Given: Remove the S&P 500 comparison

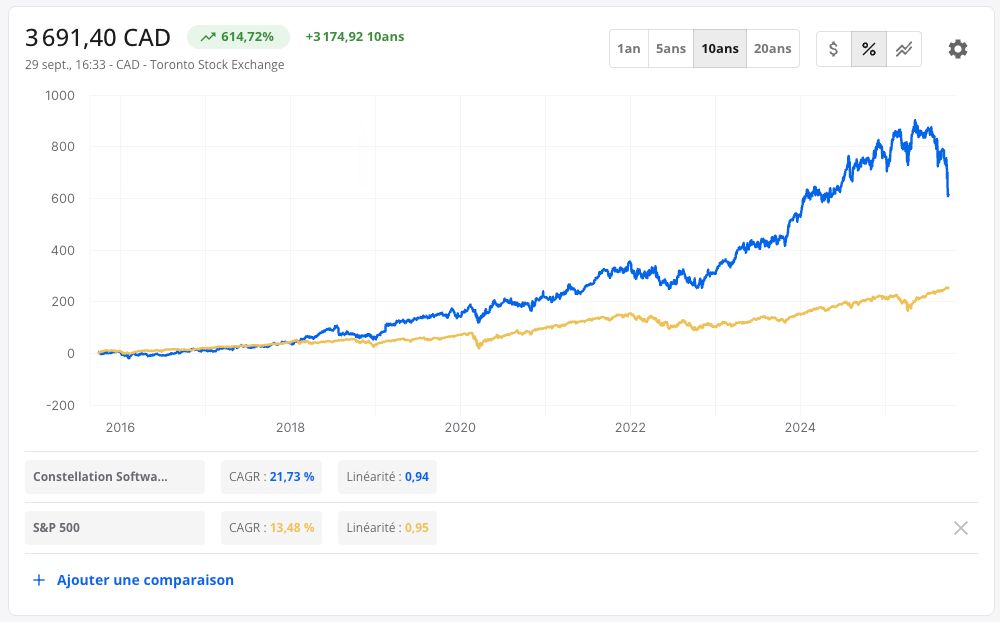Looking at the screenshot, I should point(960,528).
